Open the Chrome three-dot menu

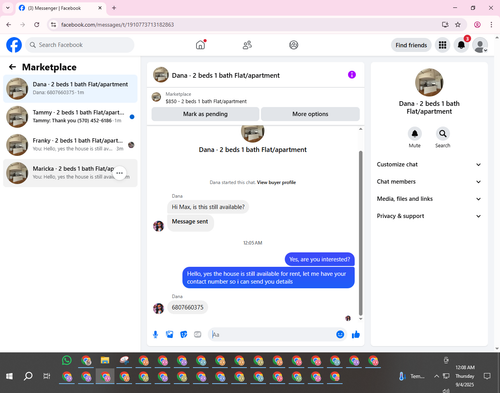coord(491,25)
